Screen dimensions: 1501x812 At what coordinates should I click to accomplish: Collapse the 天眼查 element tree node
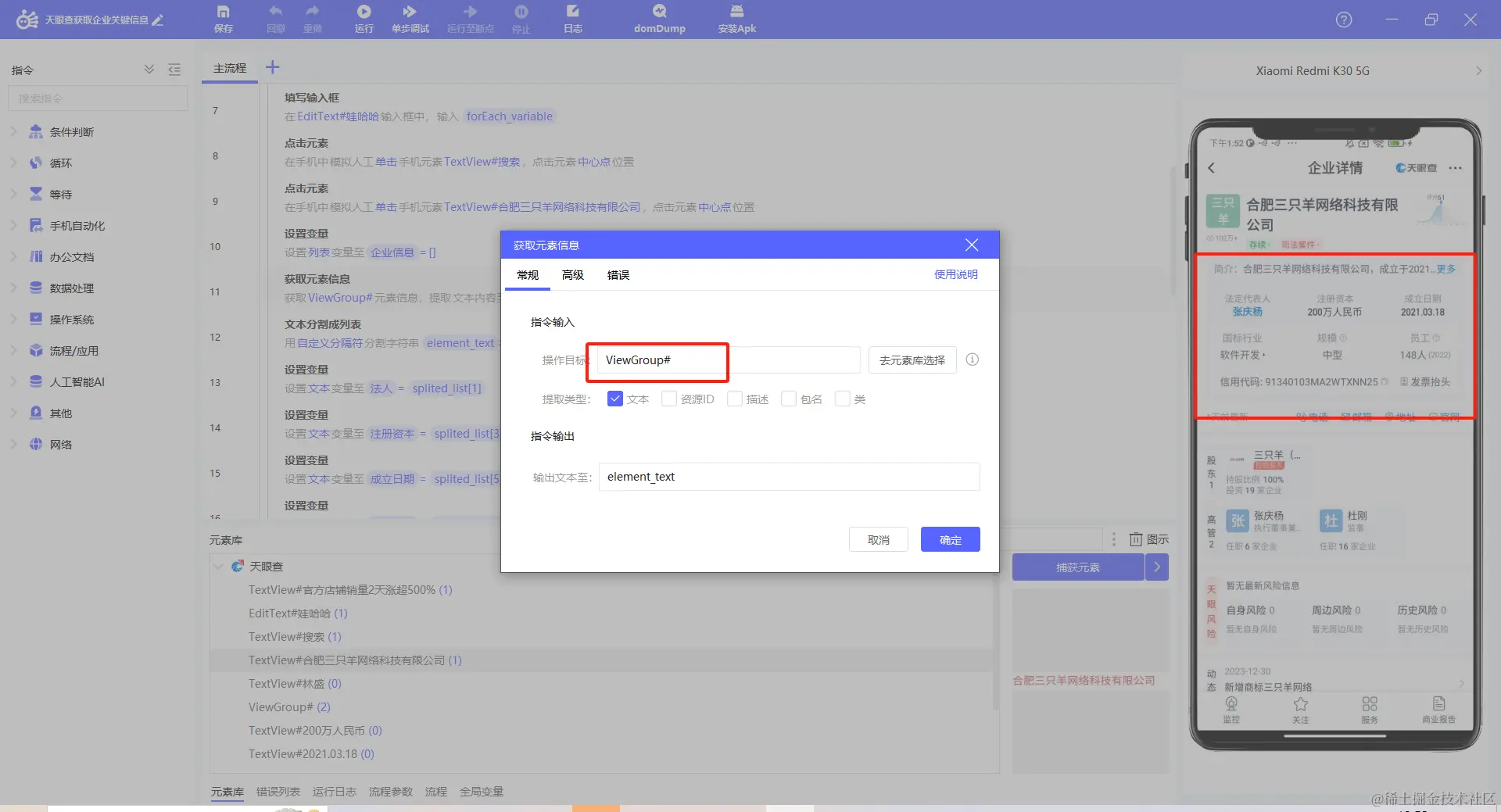[x=218, y=567]
